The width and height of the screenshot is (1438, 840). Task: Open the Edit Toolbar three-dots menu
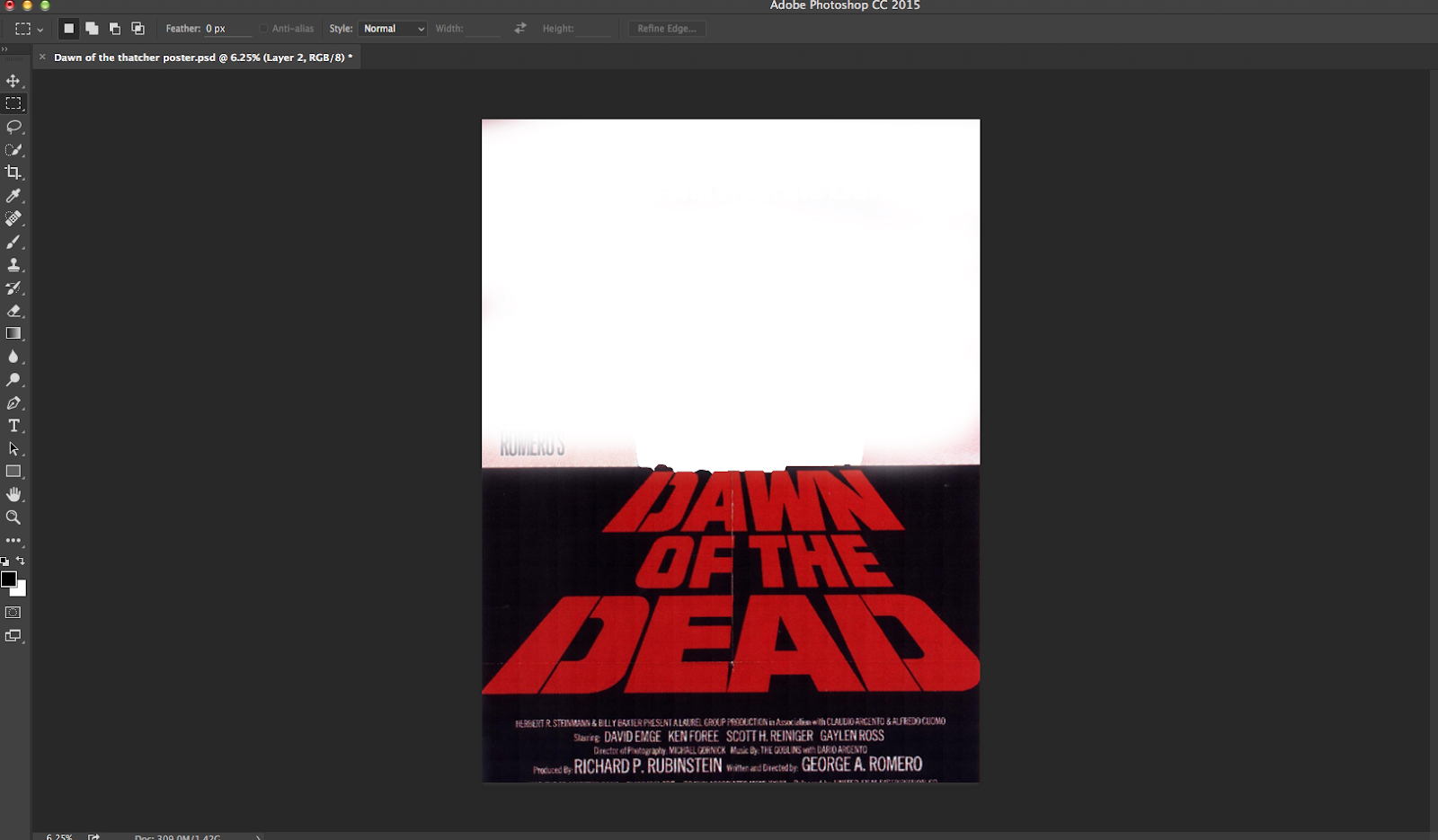13,541
